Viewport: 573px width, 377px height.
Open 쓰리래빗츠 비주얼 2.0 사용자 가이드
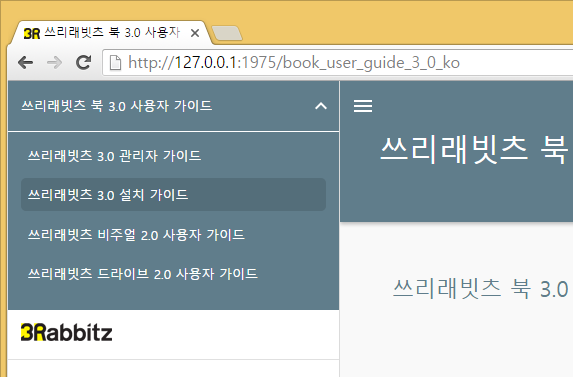click(x=174, y=234)
